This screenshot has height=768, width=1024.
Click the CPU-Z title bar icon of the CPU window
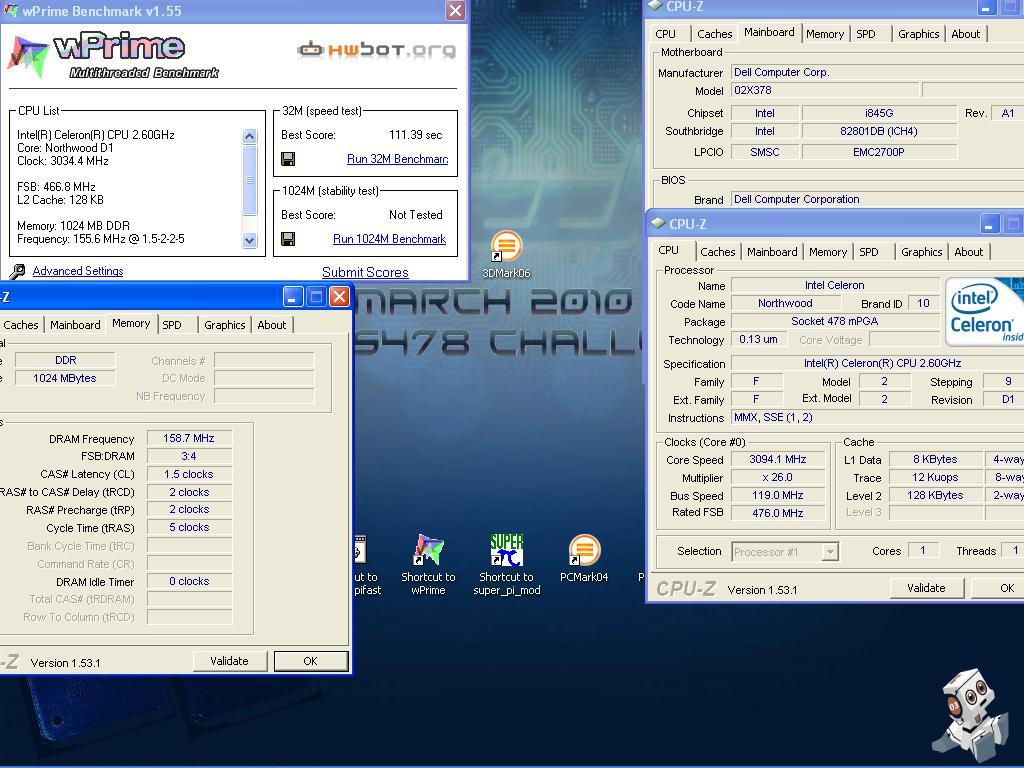(x=658, y=223)
